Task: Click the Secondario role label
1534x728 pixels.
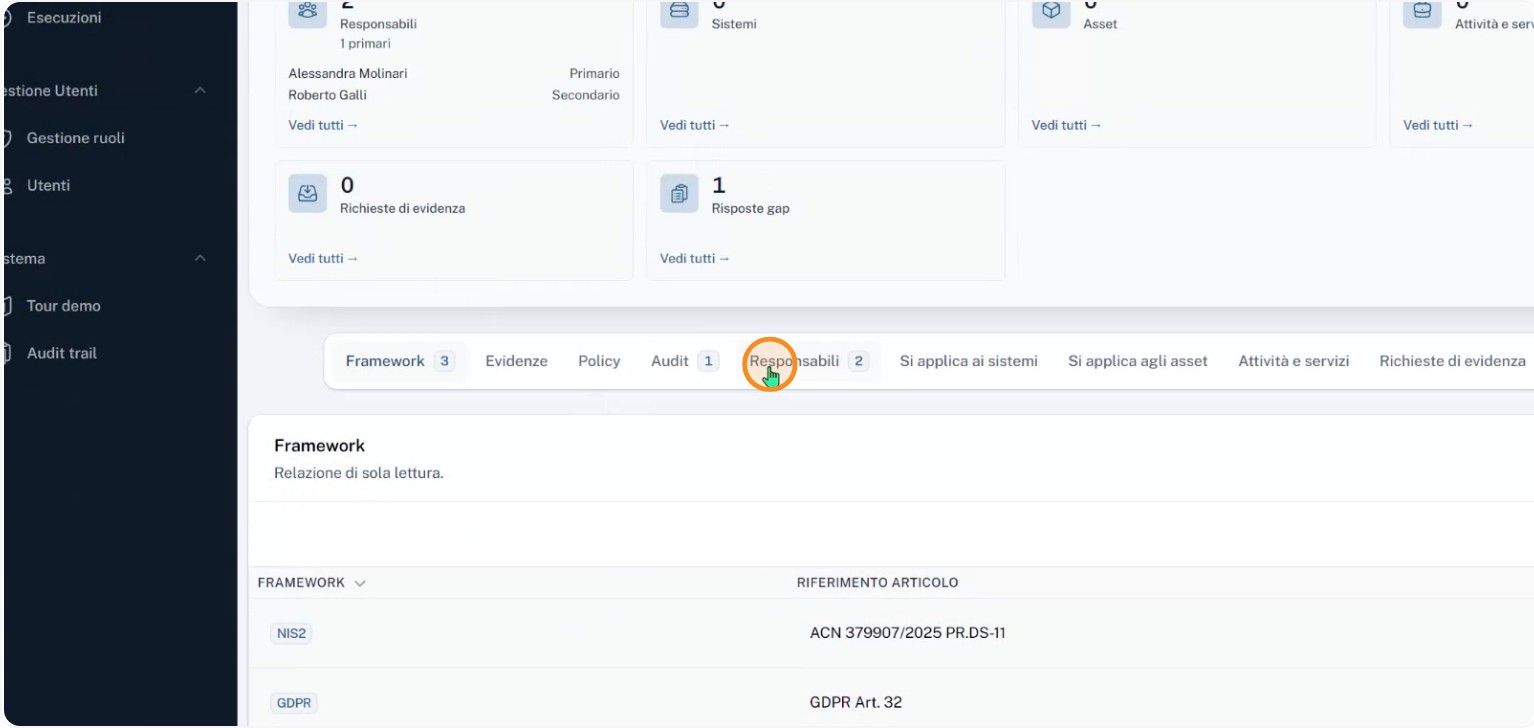Action: click(x=586, y=96)
